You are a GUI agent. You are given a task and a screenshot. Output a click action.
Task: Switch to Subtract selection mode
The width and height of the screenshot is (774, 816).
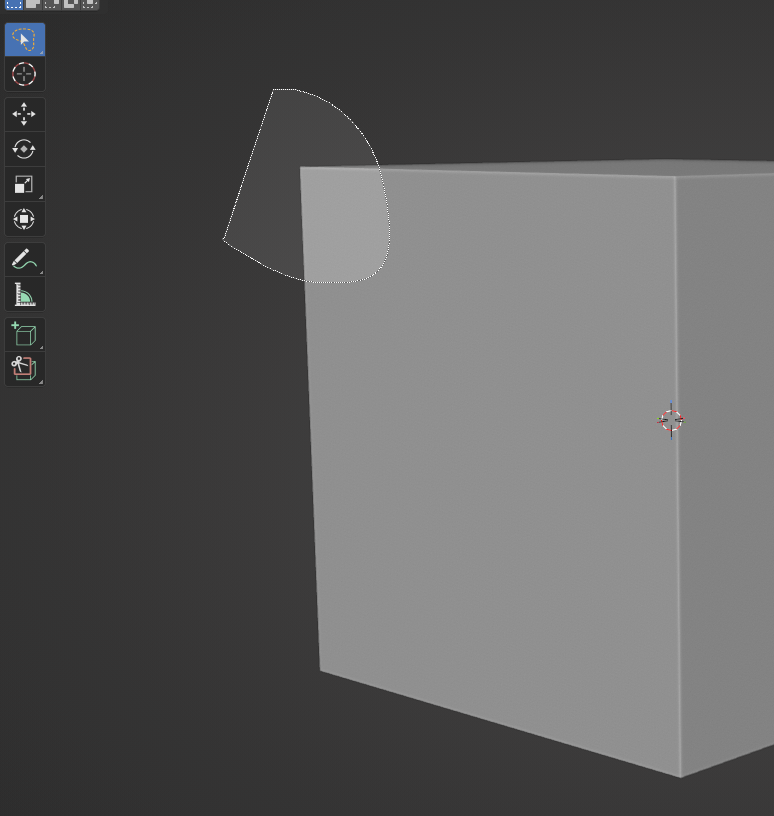(x=52, y=4)
